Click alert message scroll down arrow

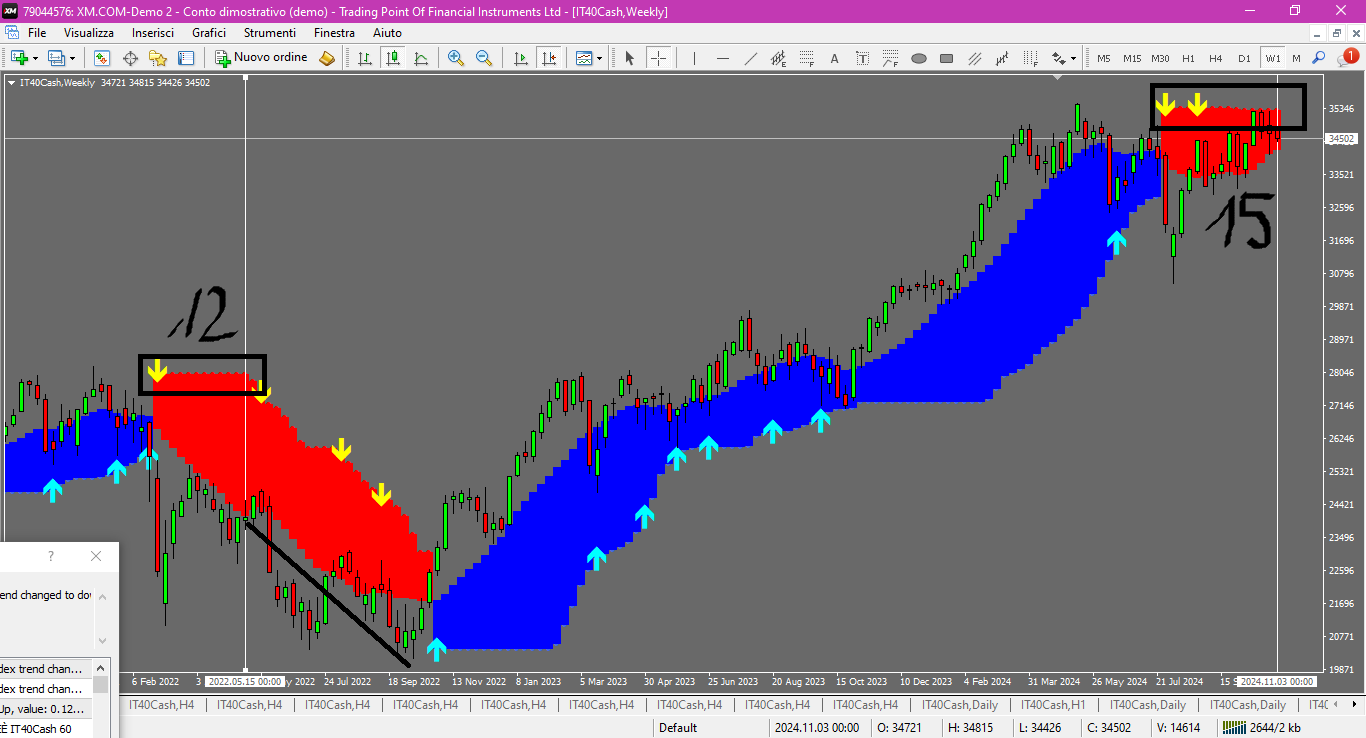pos(102,640)
